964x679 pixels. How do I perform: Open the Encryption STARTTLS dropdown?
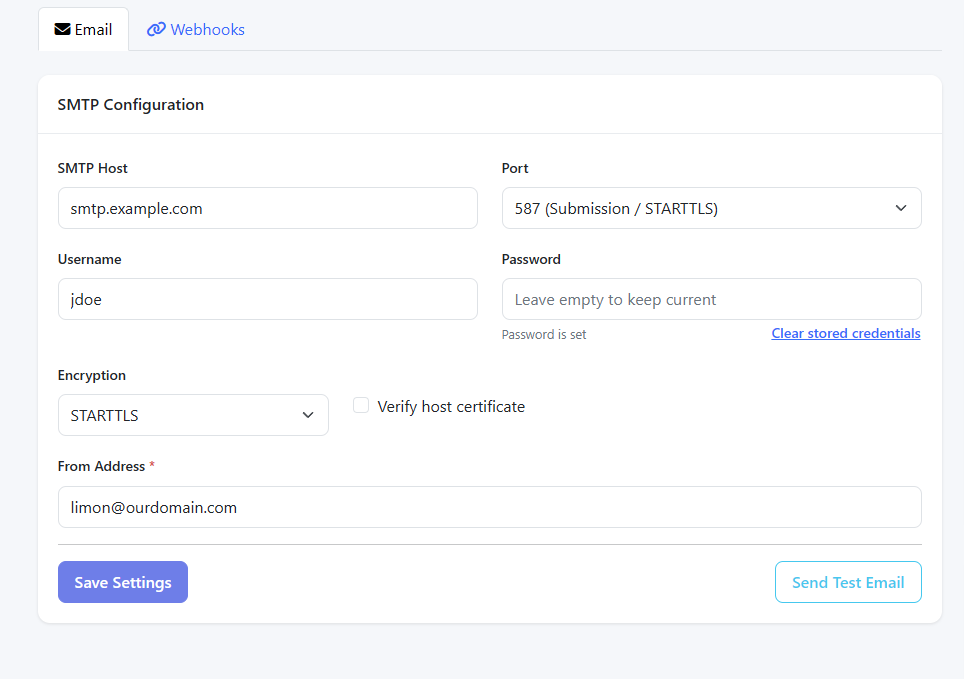tap(193, 415)
